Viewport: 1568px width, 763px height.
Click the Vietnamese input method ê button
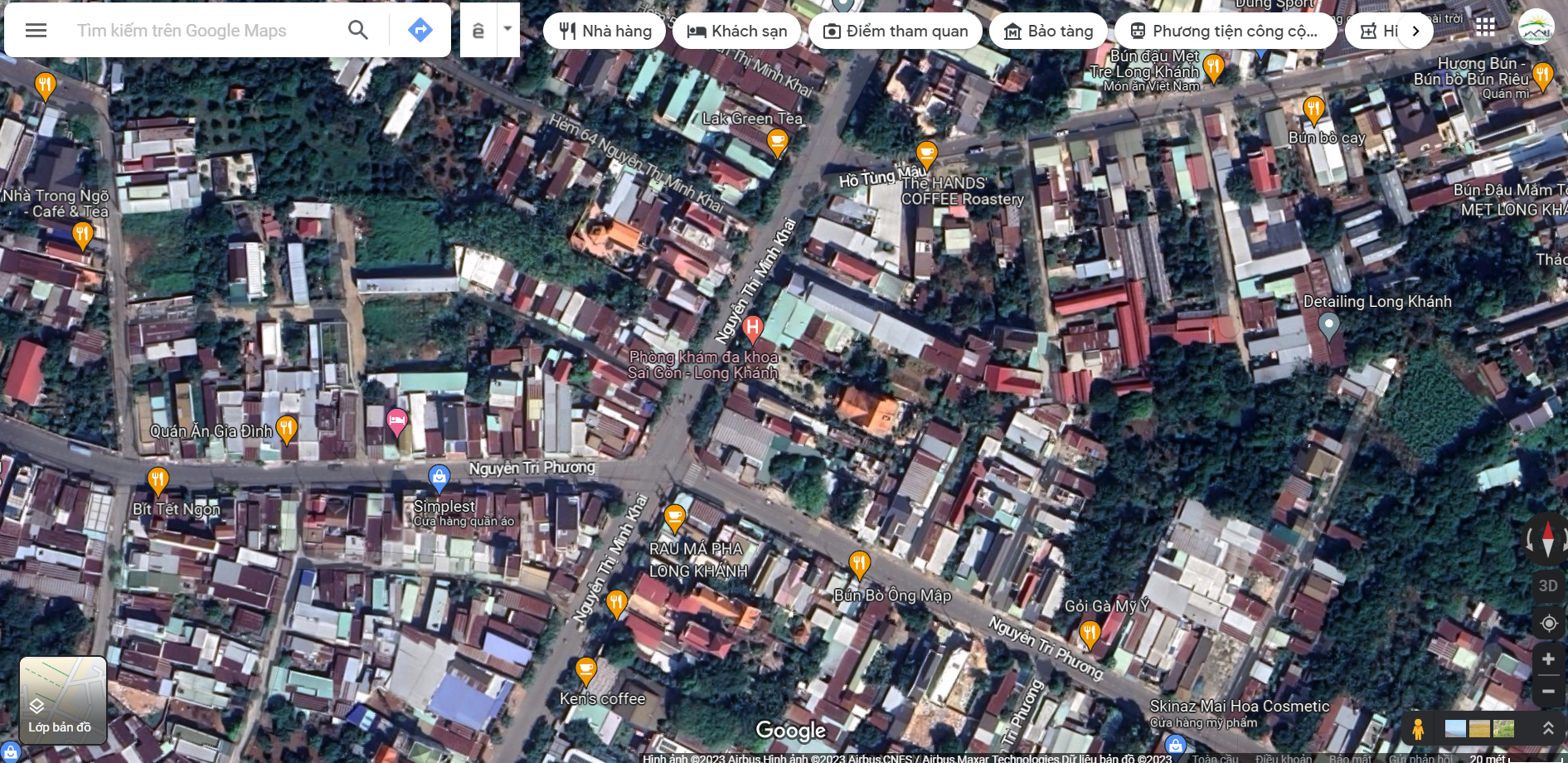pyautogui.click(x=478, y=31)
